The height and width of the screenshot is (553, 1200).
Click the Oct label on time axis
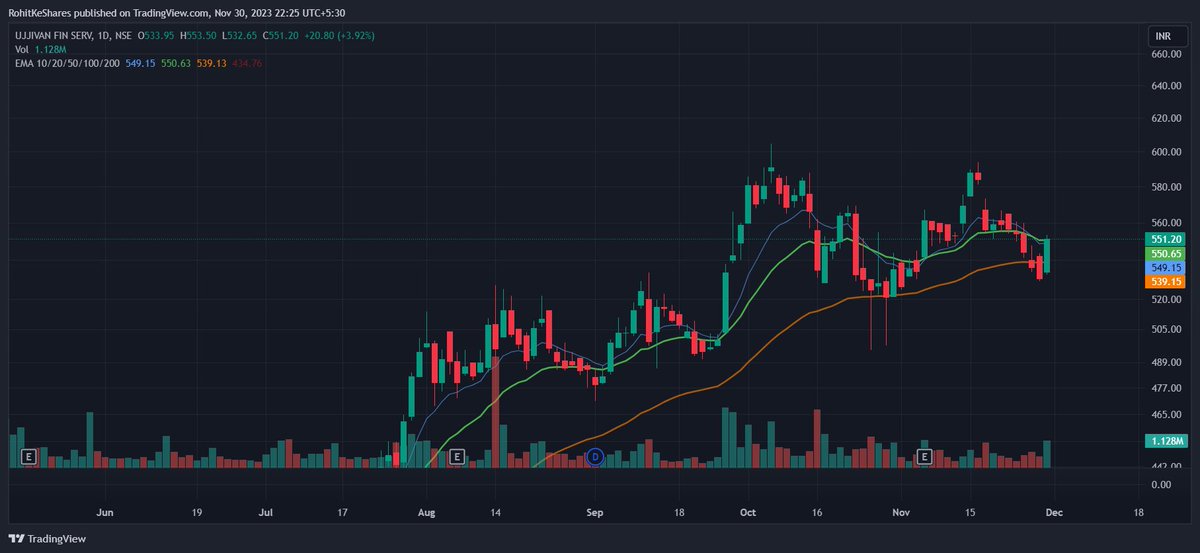748,510
